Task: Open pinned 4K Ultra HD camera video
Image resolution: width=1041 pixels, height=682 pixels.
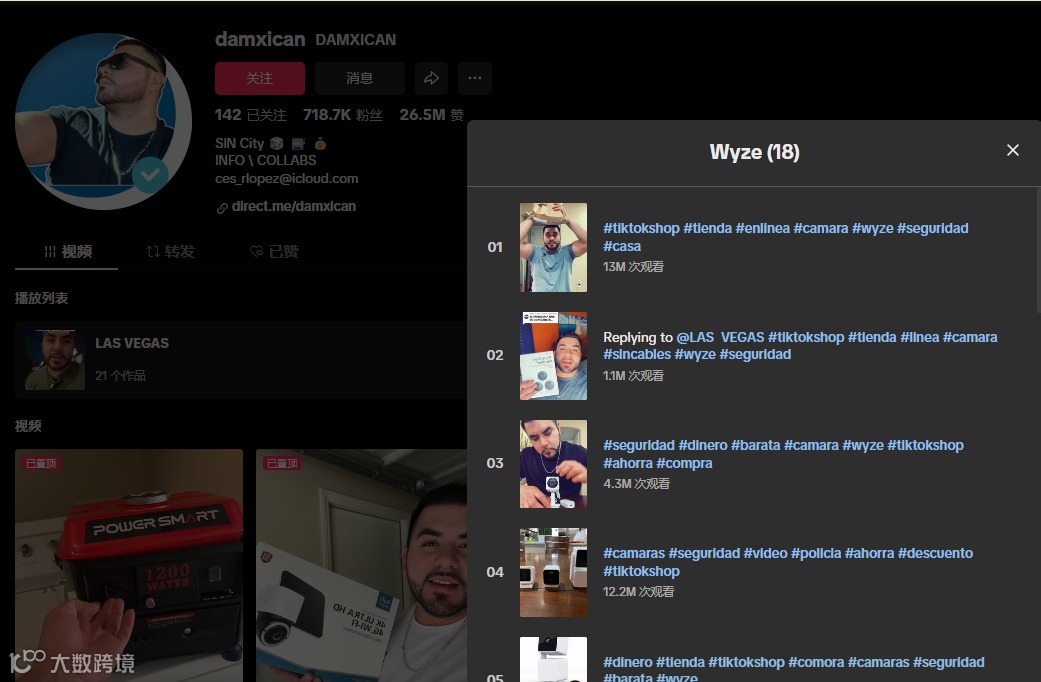Action: pyautogui.click(x=362, y=565)
